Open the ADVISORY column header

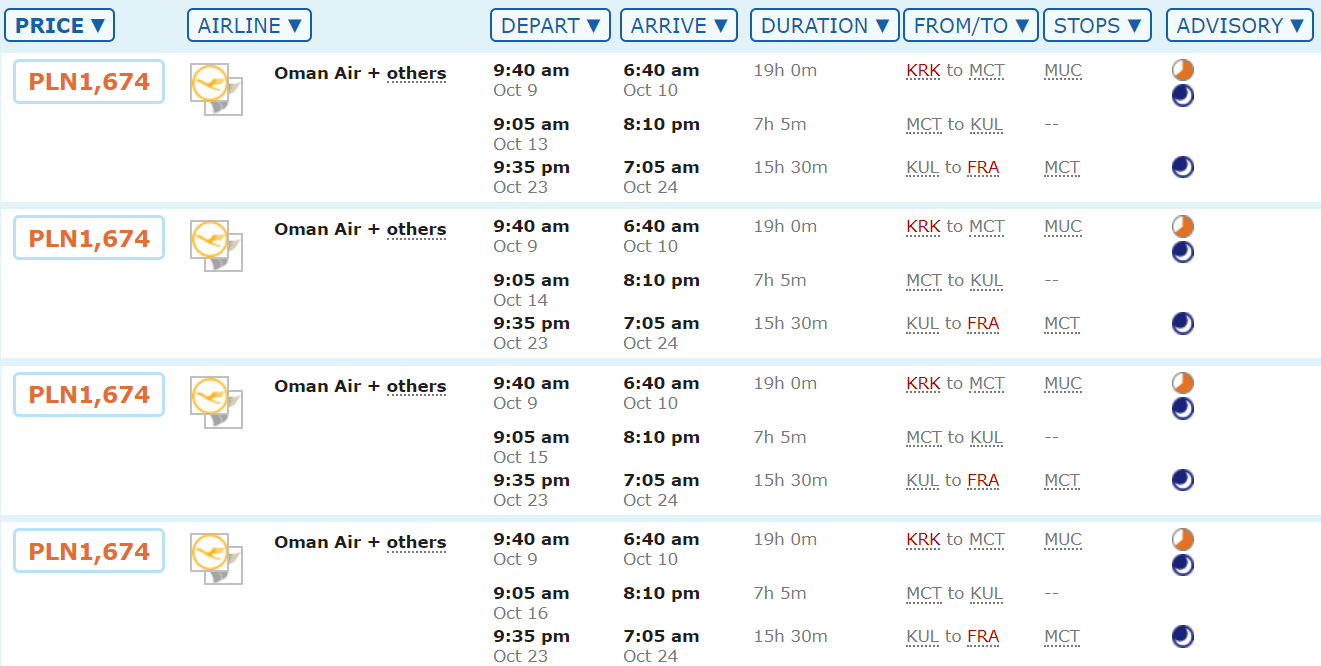pos(1240,25)
